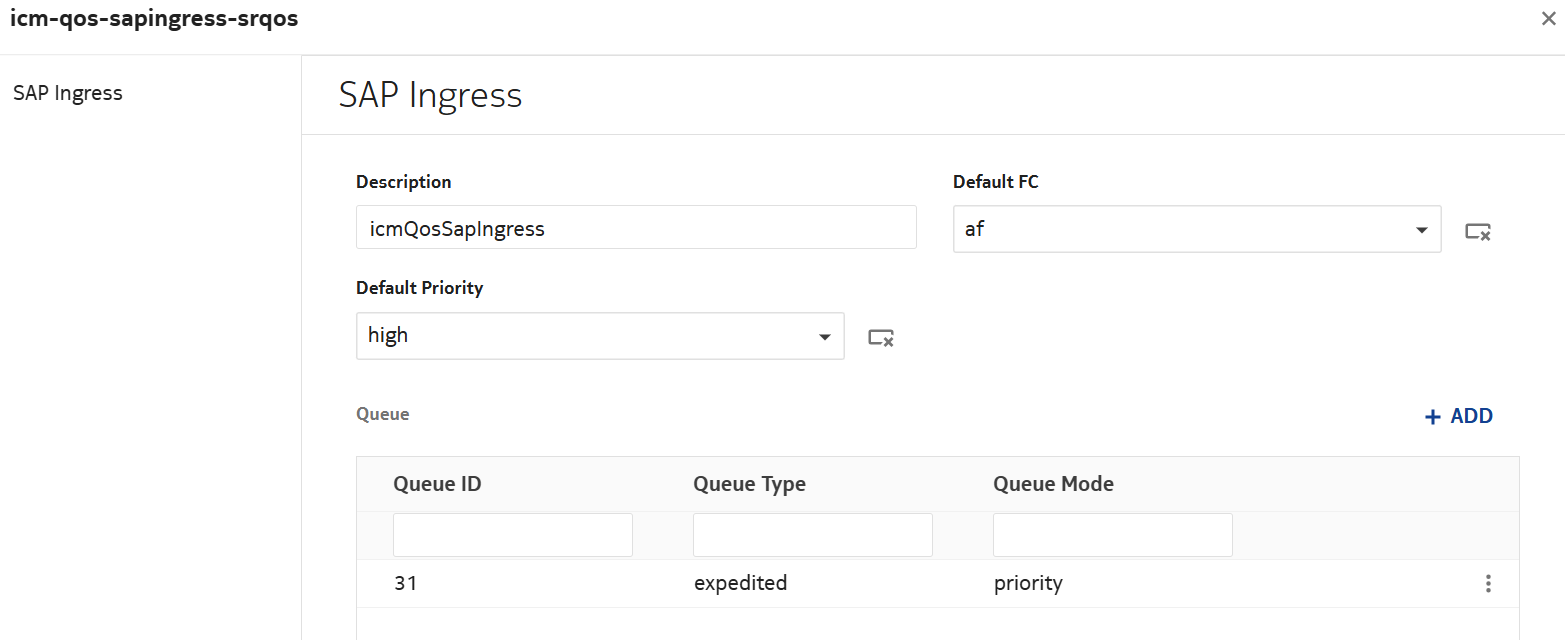Sort by the Queue Type column header

click(749, 484)
